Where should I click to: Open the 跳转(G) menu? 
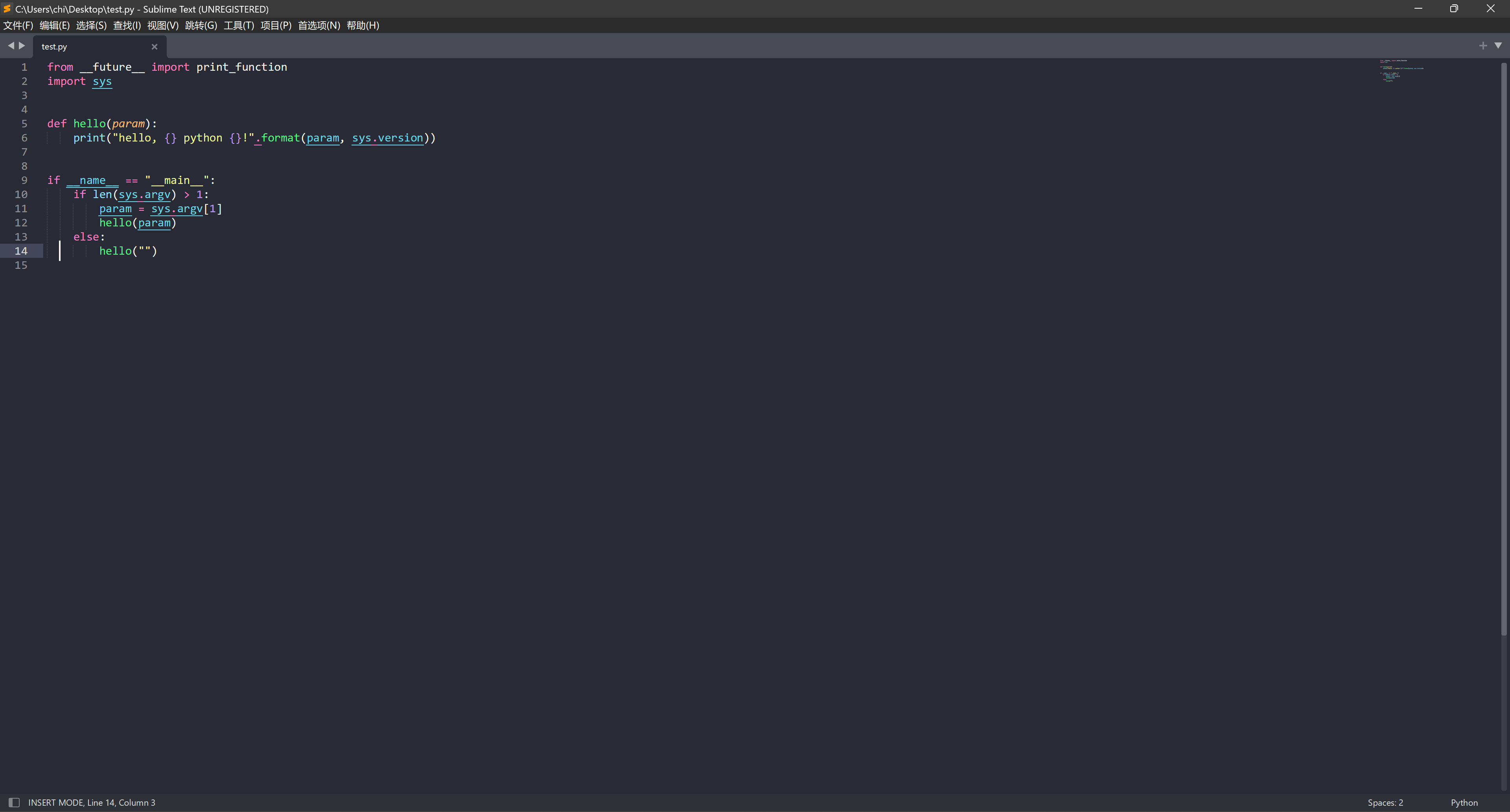point(201,25)
